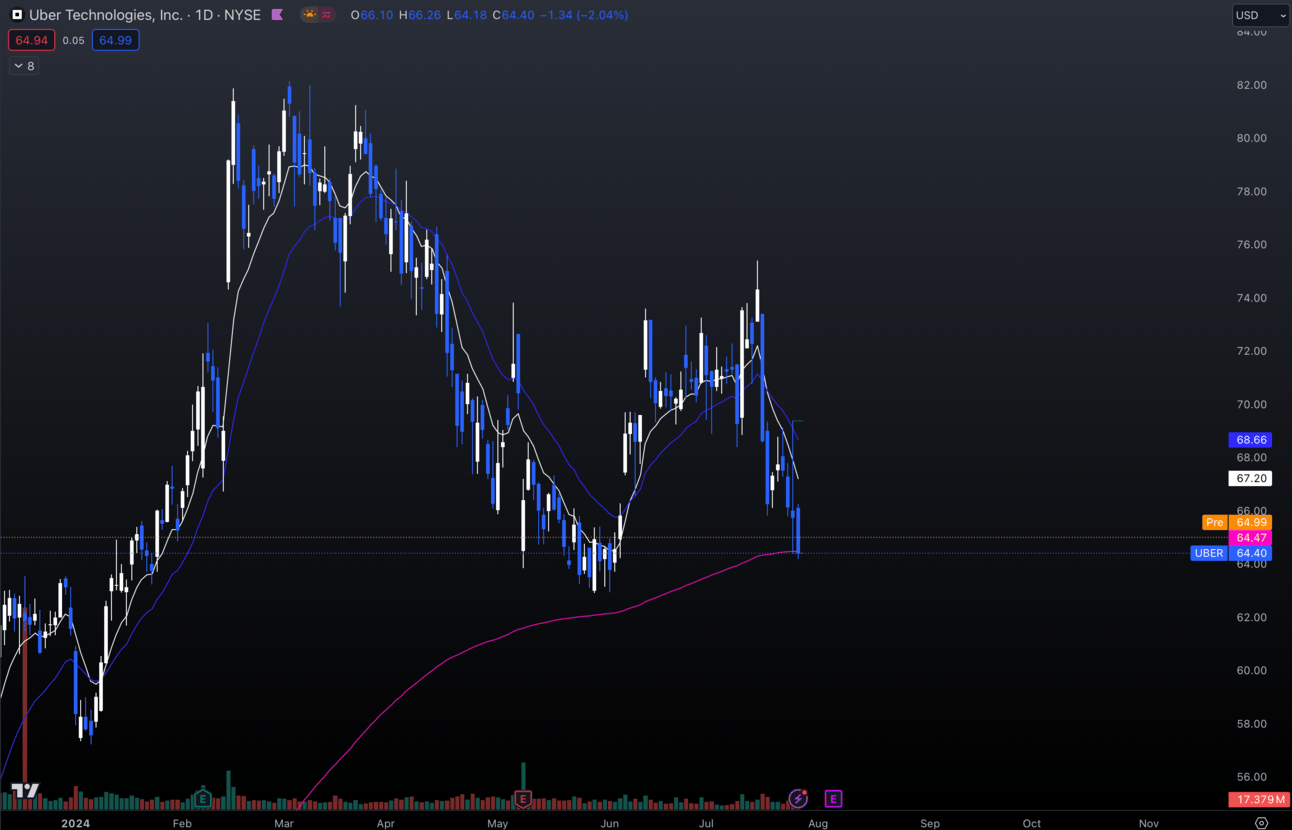Click the Feb label on time axis
1292x830 pixels.
[x=182, y=824]
